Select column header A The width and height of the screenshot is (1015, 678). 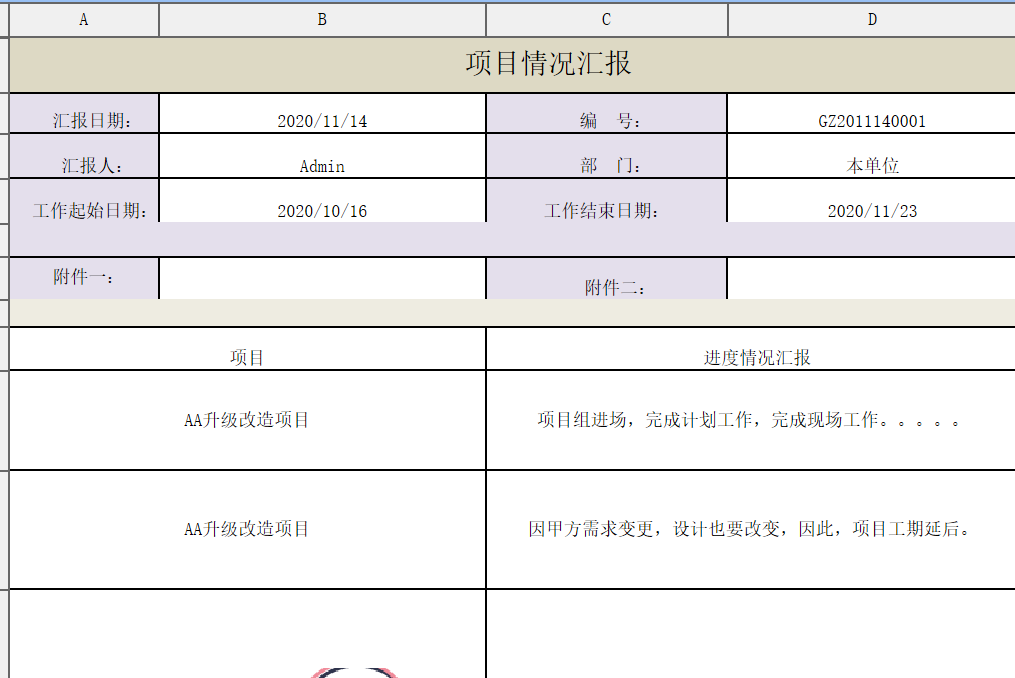point(84,19)
